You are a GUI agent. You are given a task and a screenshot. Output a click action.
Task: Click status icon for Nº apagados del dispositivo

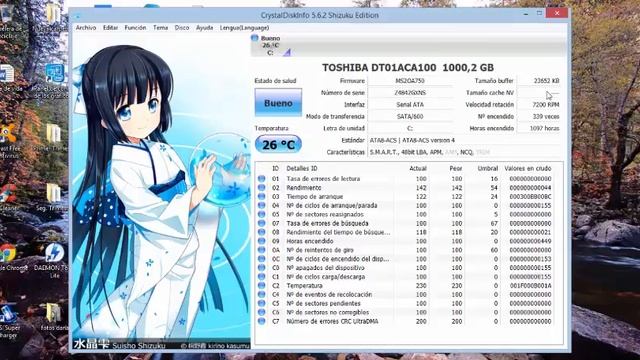262,268
